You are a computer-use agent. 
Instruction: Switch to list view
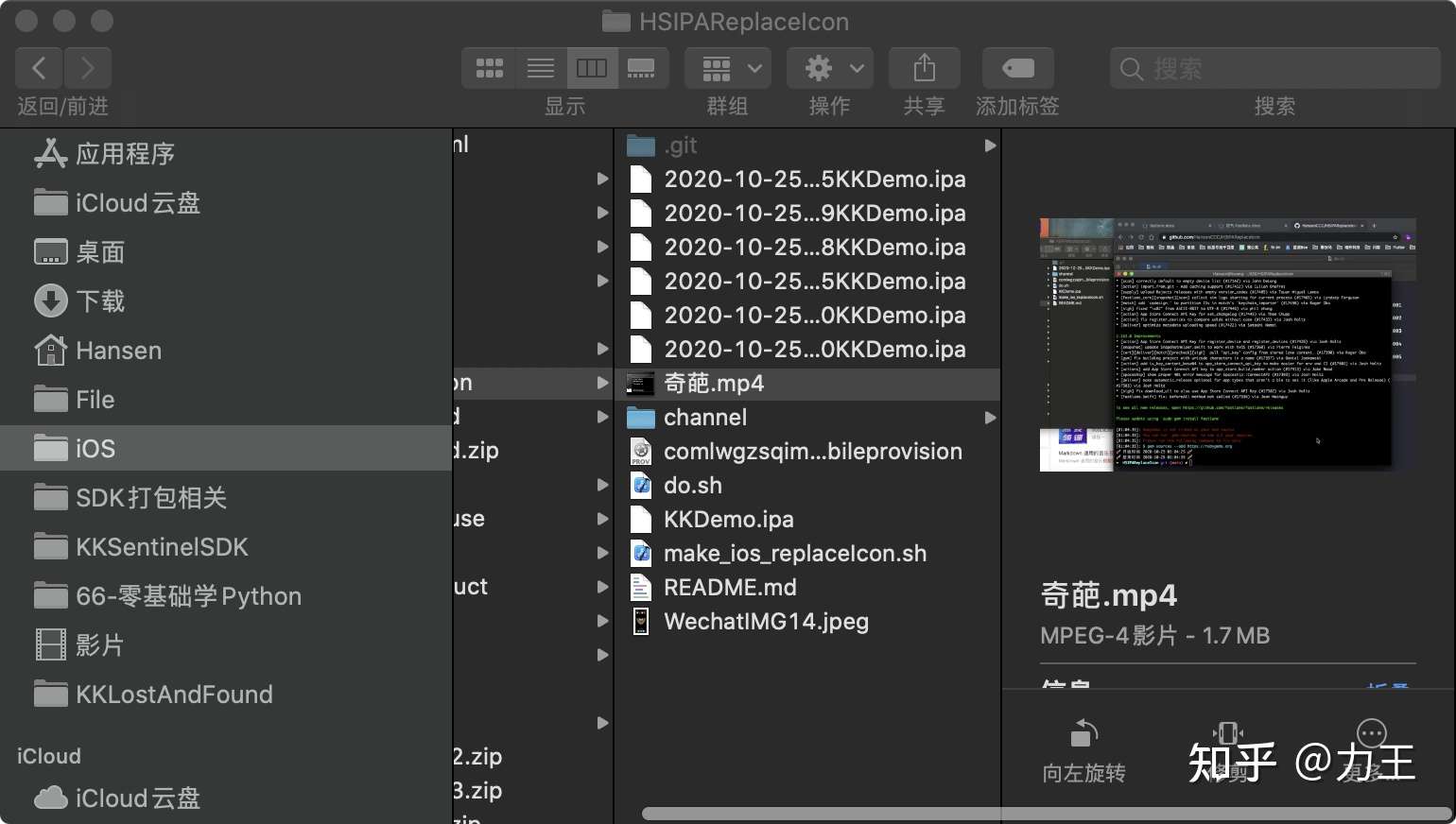point(541,68)
